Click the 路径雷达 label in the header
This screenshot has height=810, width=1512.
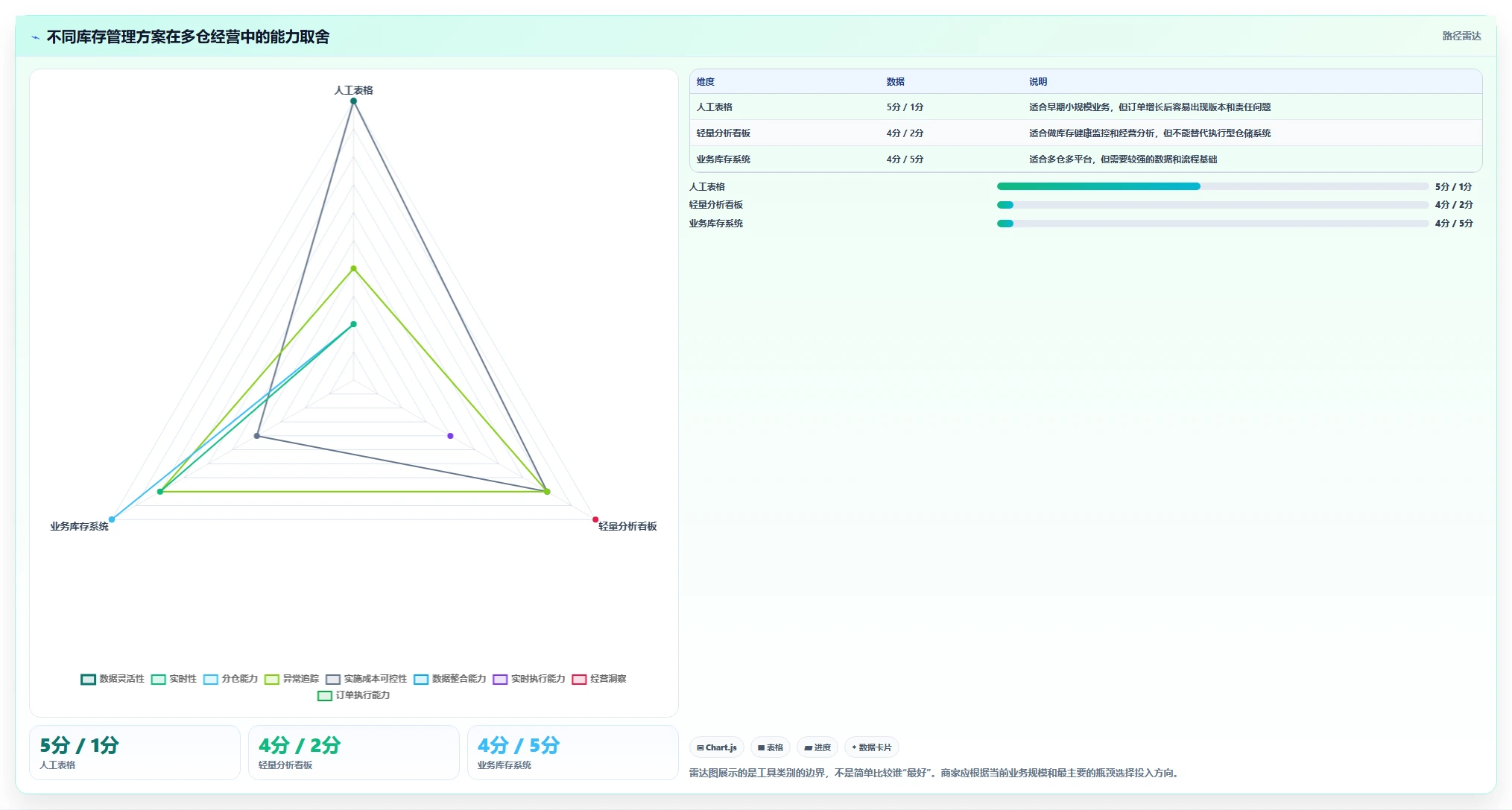click(x=1461, y=36)
